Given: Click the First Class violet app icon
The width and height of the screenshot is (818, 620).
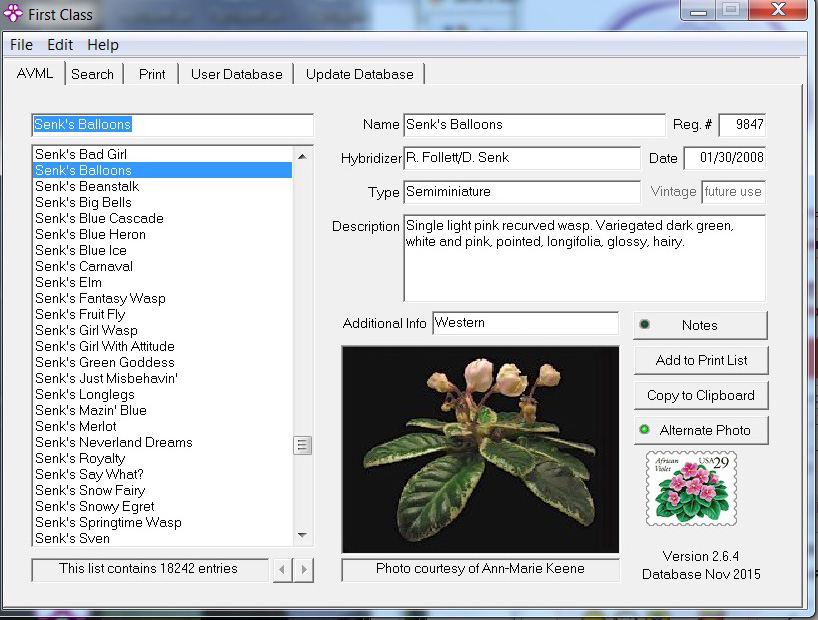Looking at the screenshot, I should [13, 14].
